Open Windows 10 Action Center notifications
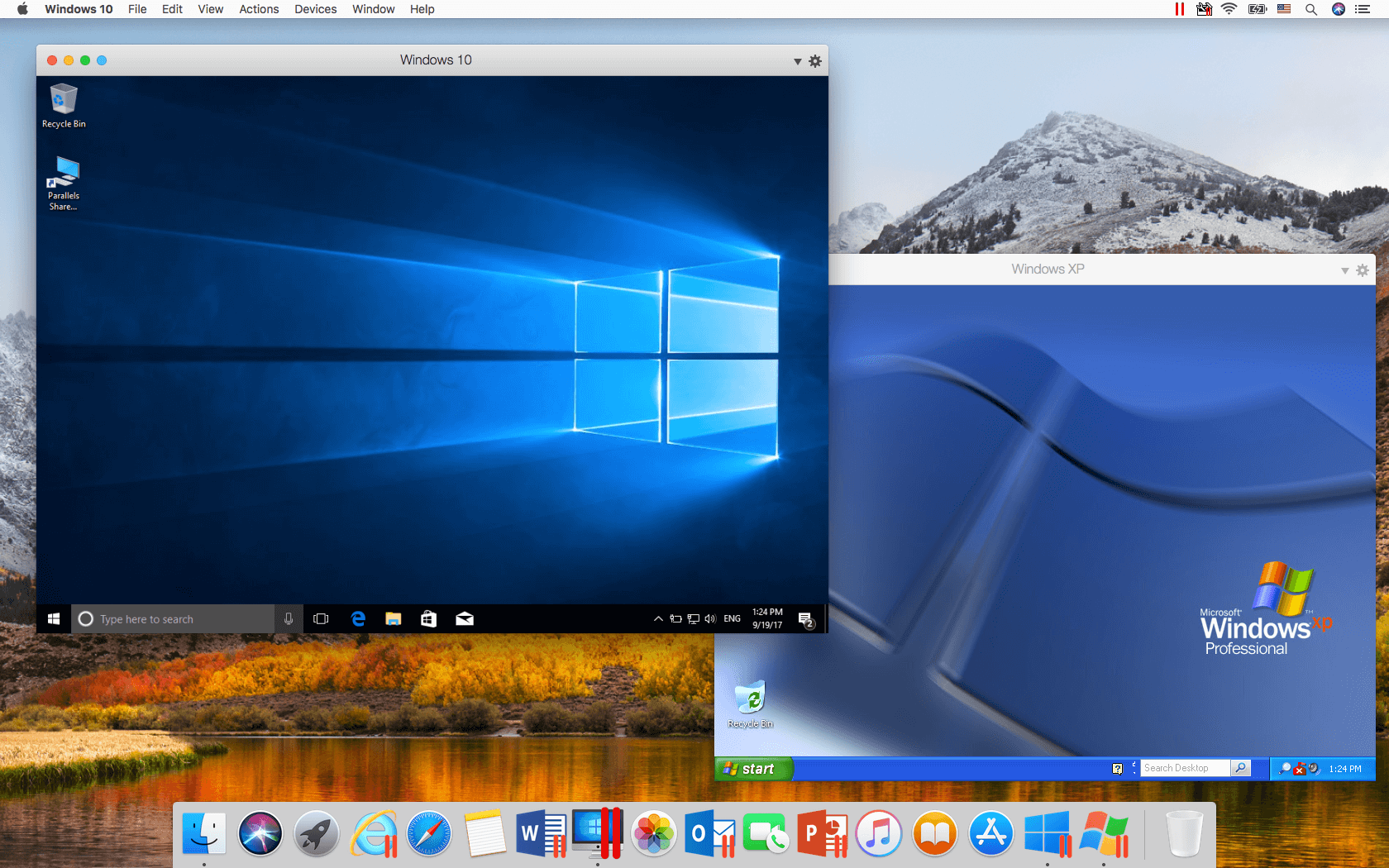Screen dimensions: 1389x868 806,619
